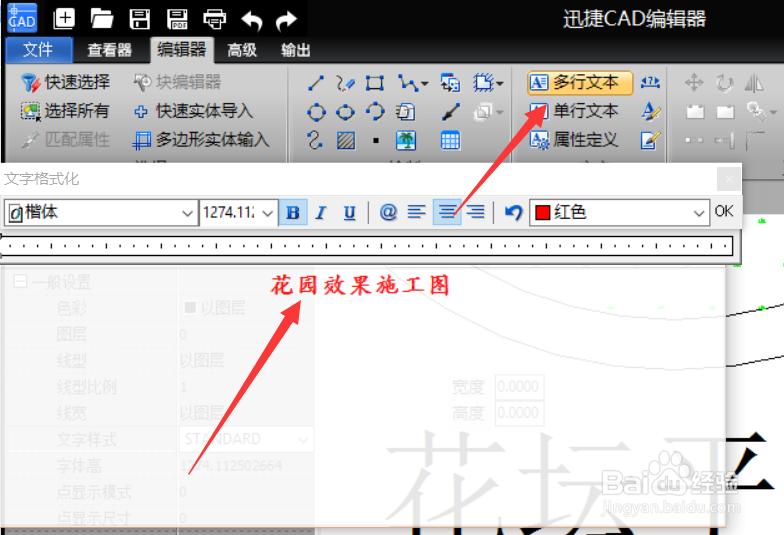Select the rectangle drawing tool

click(x=374, y=83)
